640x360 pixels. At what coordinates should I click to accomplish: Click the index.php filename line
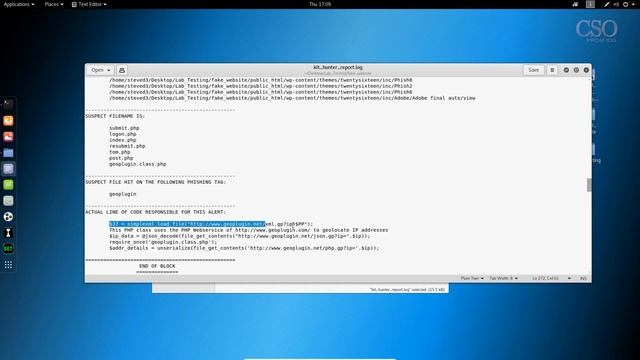click(x=122, y=140)
